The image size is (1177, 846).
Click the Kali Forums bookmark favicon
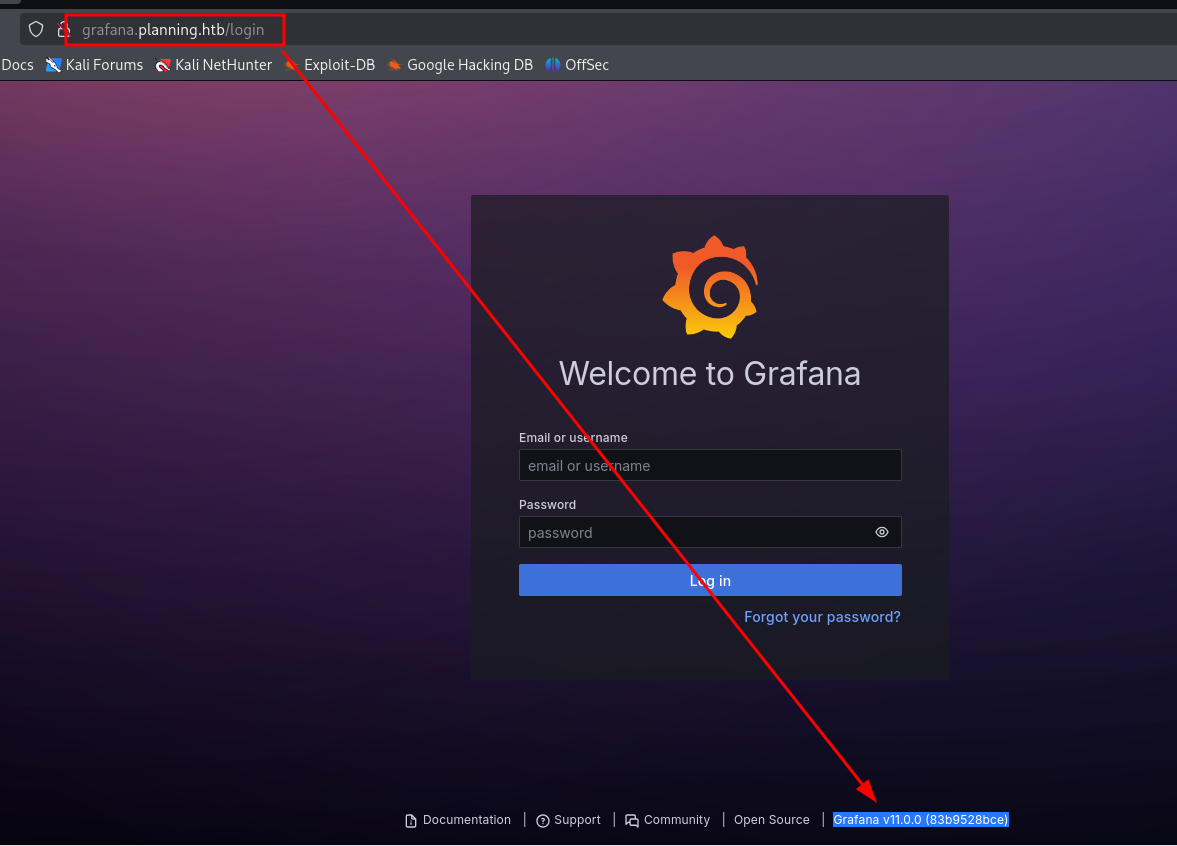pyautogui.click(x=53, y=65)
